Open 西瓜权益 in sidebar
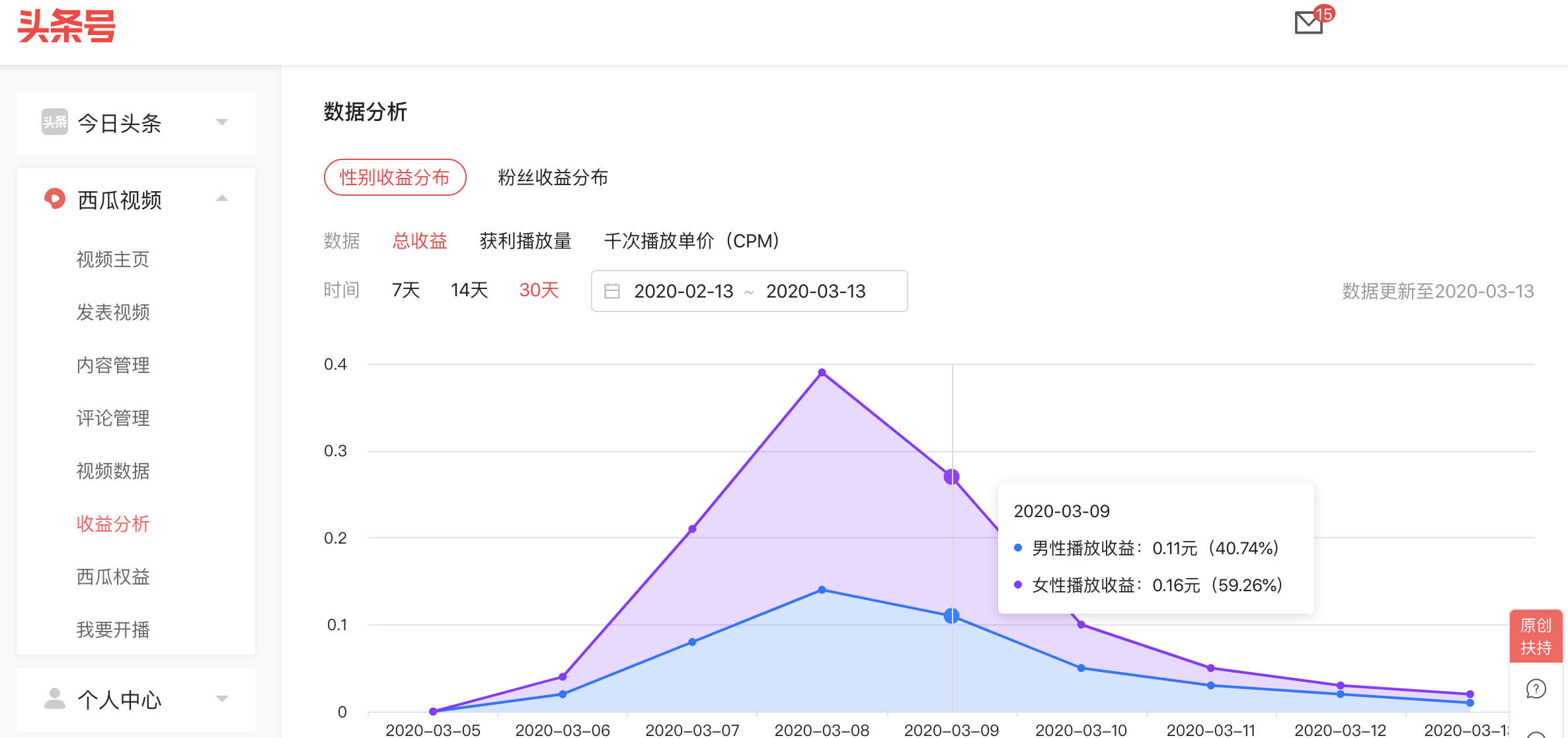1568x738 pixels. [113, 577]
